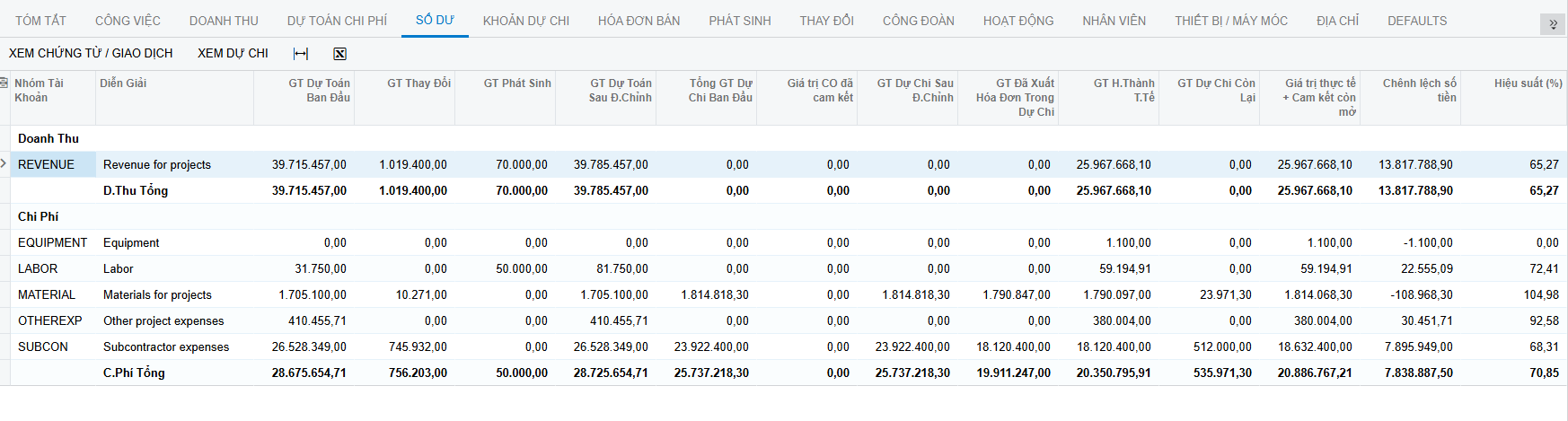Open the DỰ TOÁN CHI PHÍ tab

click(337, 21)
